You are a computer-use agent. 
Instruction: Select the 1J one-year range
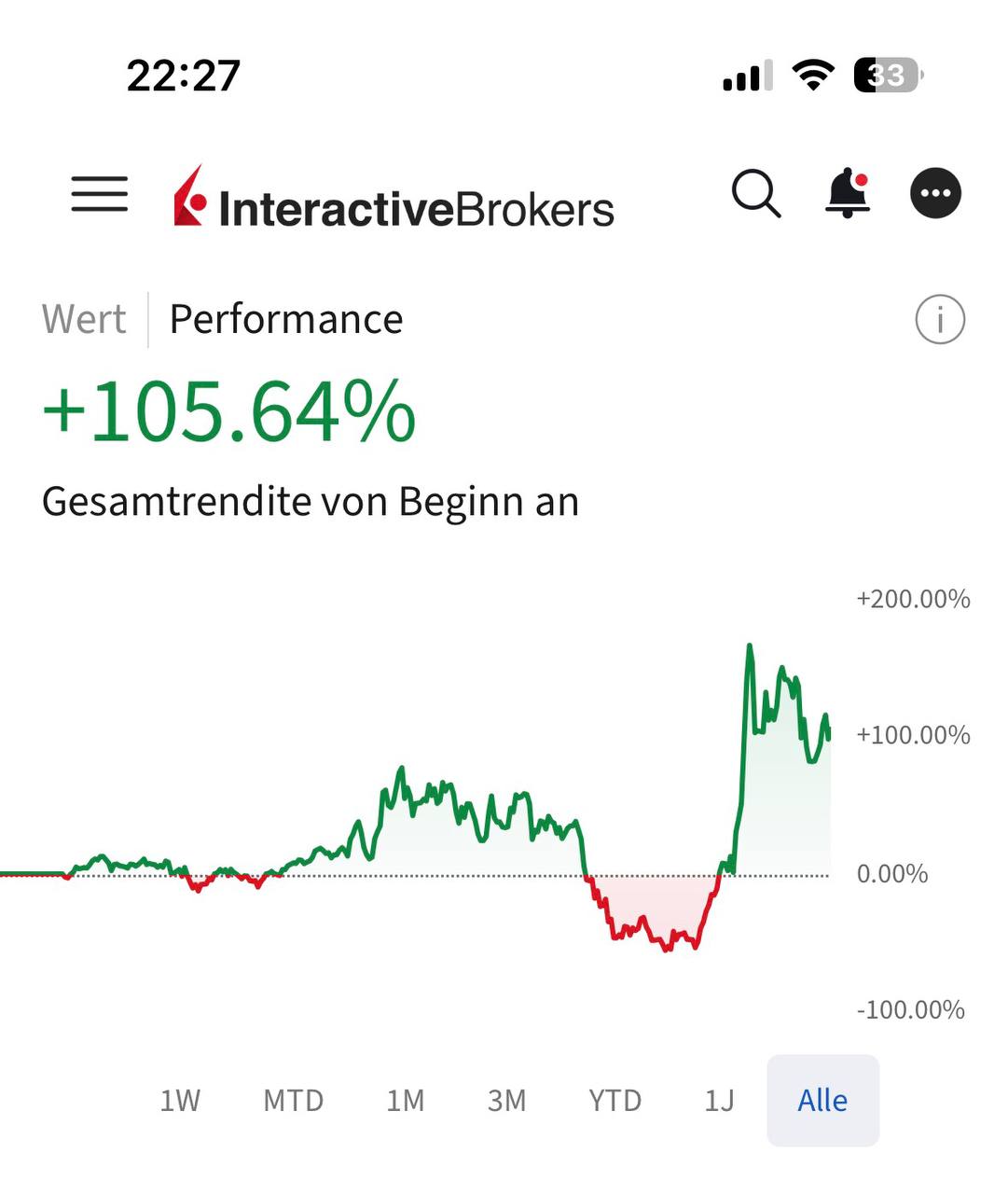coord(719,1101)
